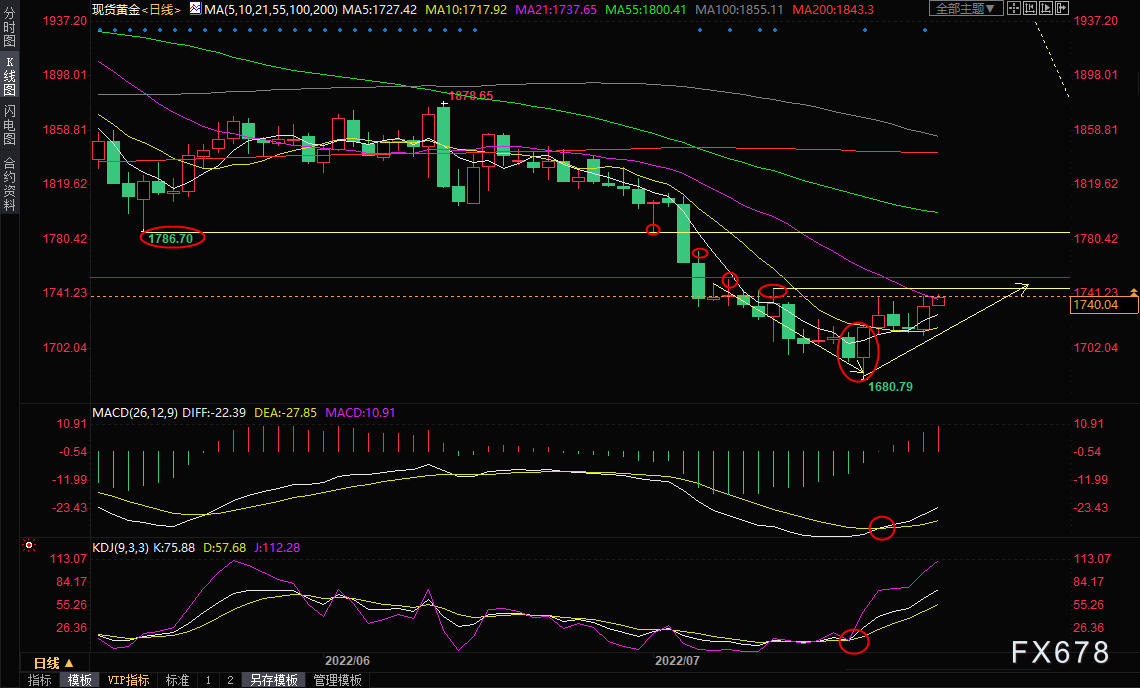Screen dimensions: 1140x688
Task: Select the 标准 template
Action: (x=177, y=680)
